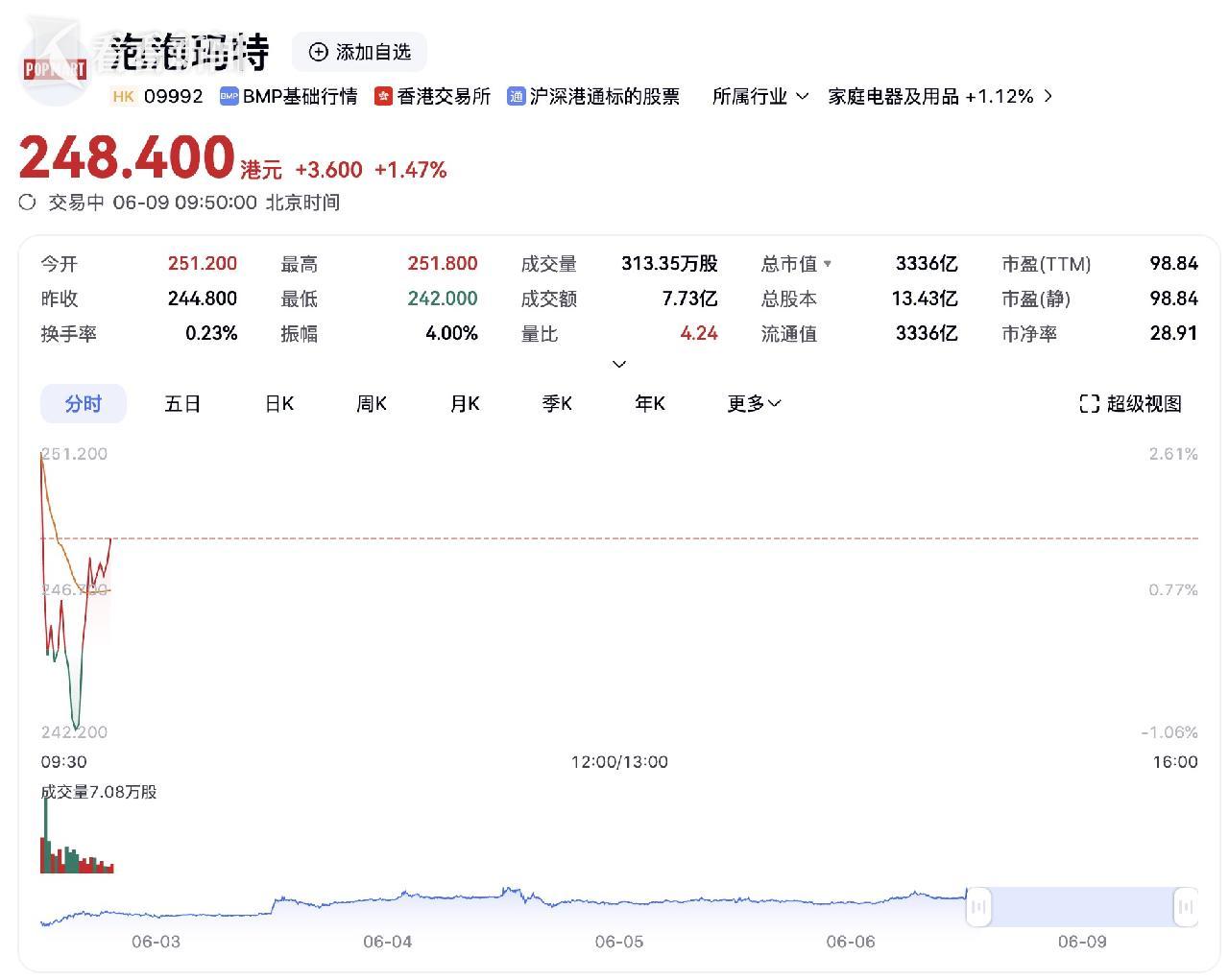This screenshot has height=980, width=1229.
Task: Click the 市净率 value 28.91
Action: 1174,333
